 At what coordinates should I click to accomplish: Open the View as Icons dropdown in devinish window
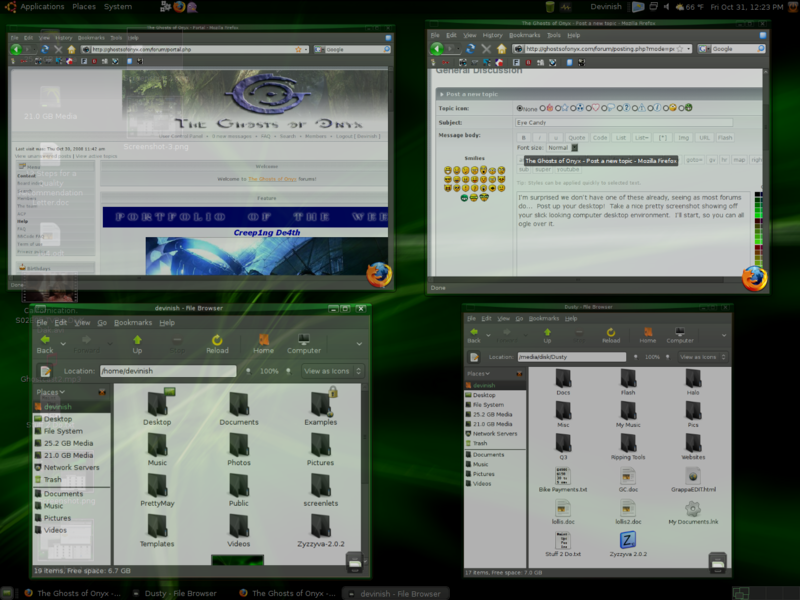[x=332, y=371]
